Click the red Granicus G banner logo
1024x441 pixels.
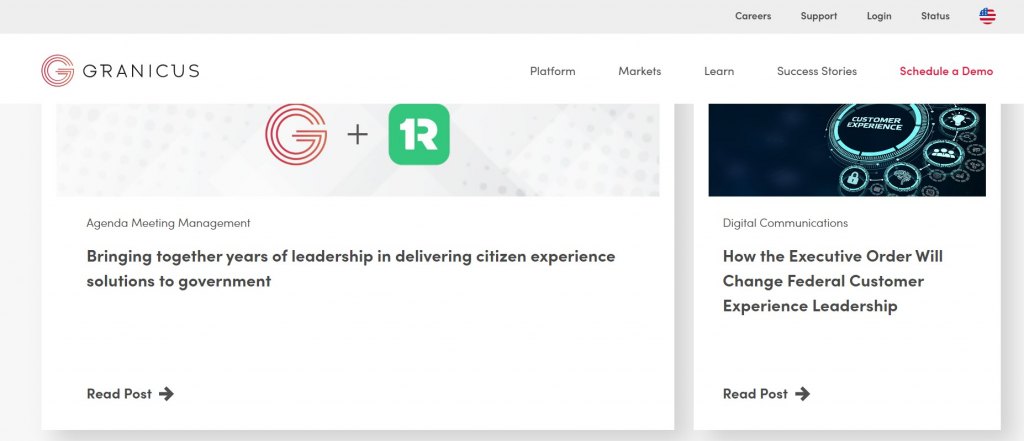[x=296, y=134]
